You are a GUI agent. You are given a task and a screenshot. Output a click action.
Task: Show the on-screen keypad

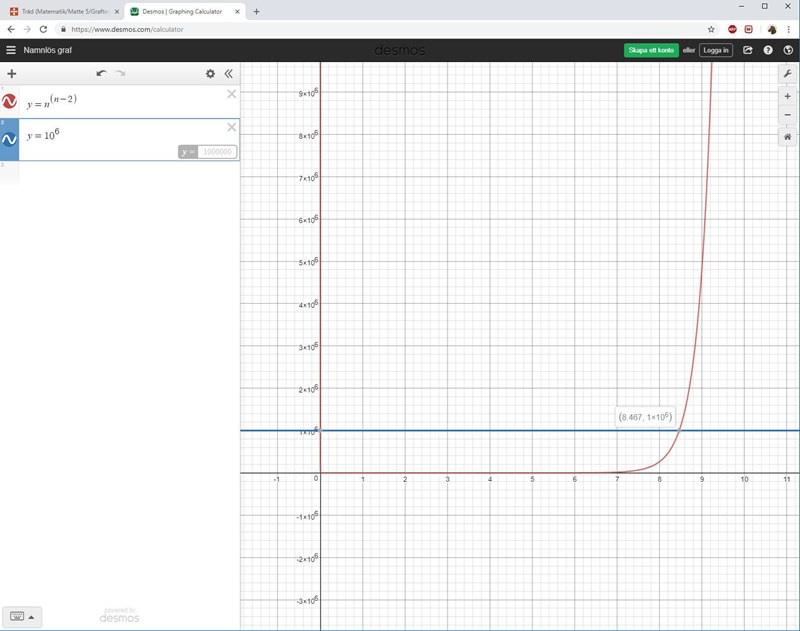21,616
